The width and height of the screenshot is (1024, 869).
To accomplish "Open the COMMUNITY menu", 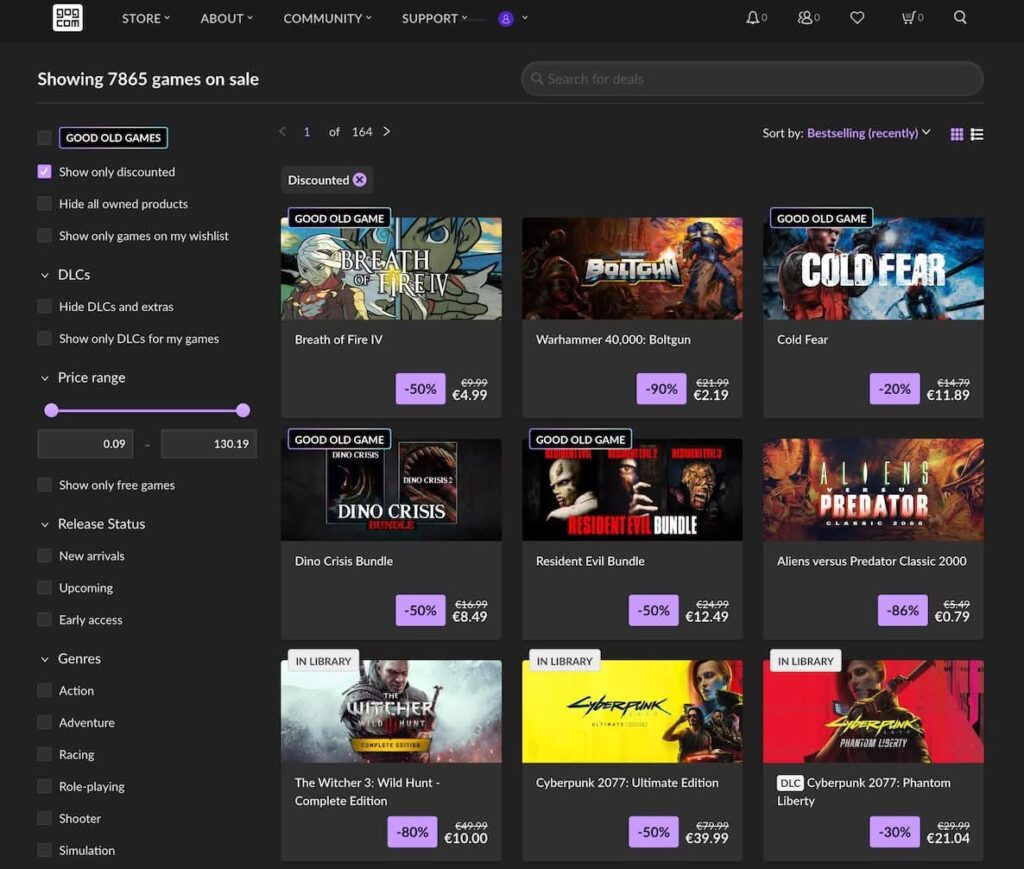I will [322, 17].
